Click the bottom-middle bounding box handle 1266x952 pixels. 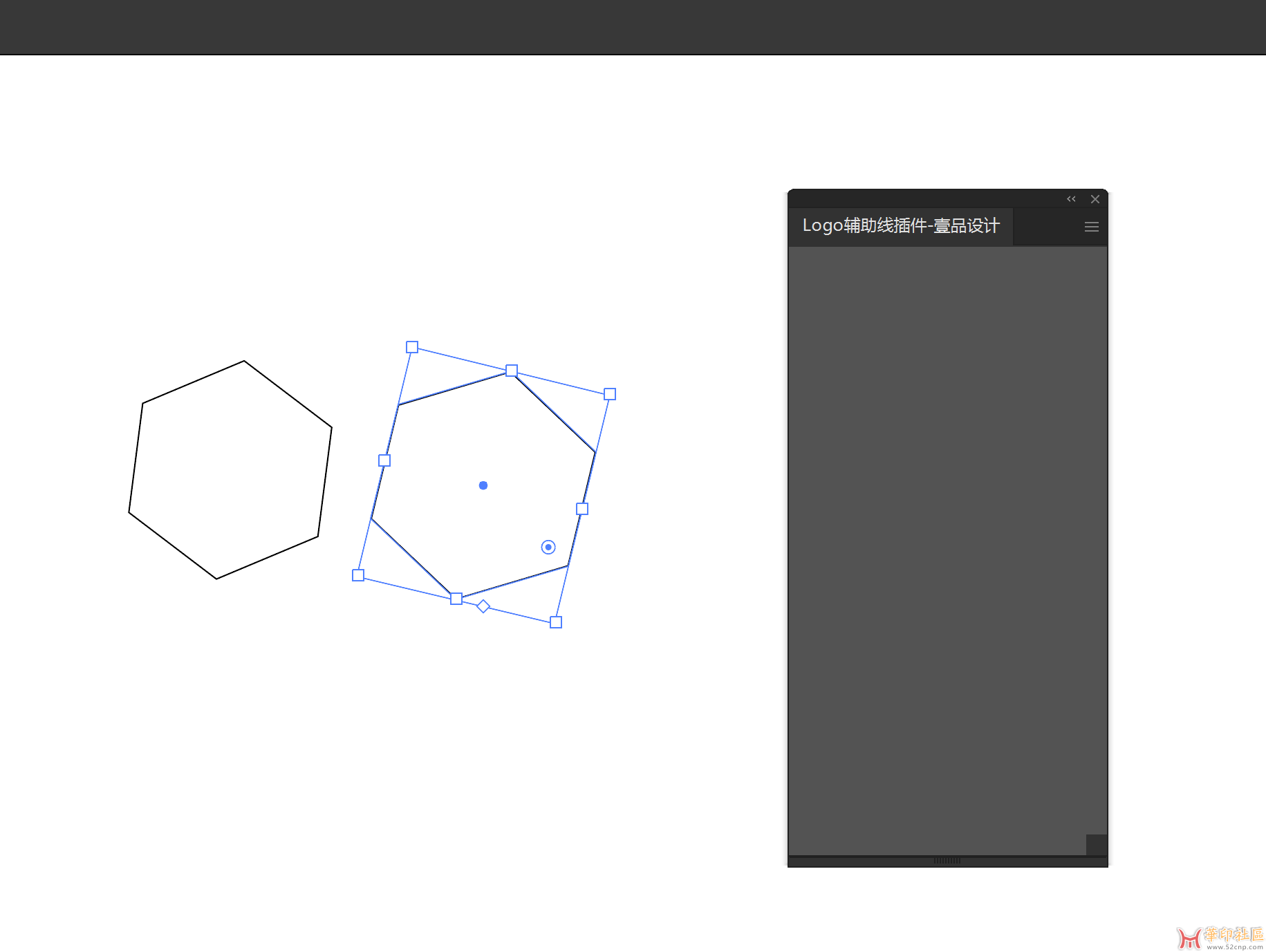(456, 599)
